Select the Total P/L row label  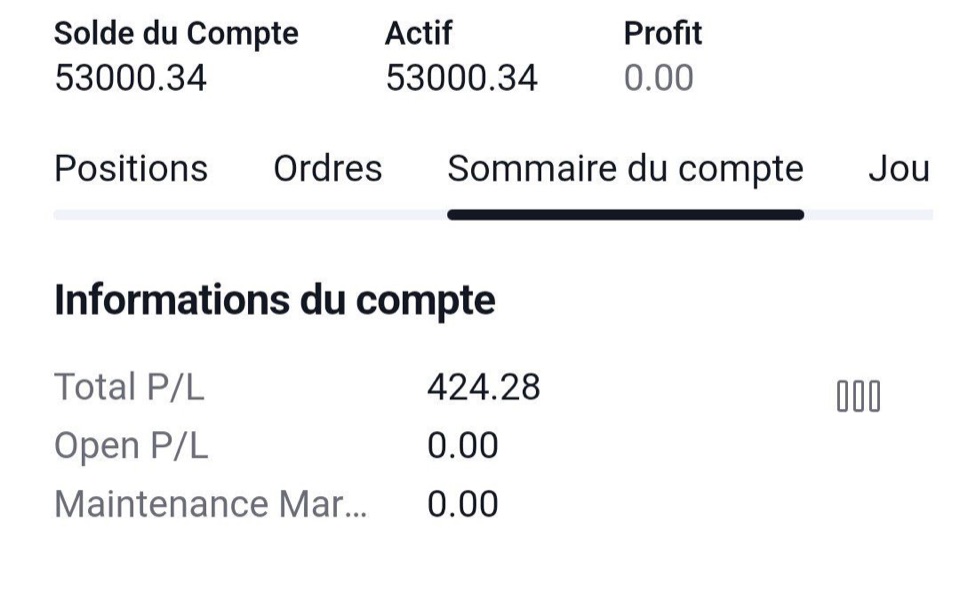coord(129,387)
